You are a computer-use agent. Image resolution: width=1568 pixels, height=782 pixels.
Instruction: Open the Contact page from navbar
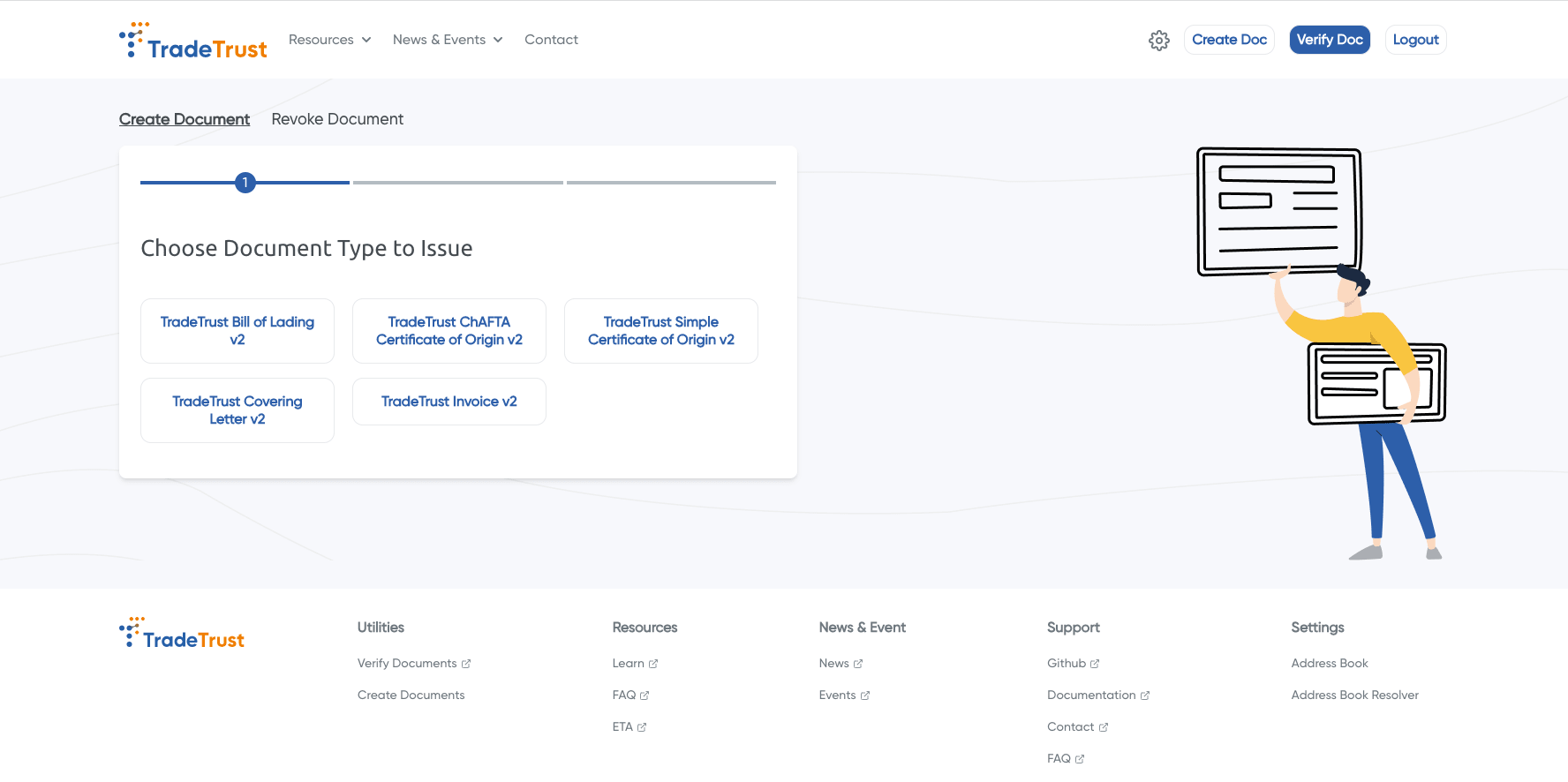coord(551,40)
